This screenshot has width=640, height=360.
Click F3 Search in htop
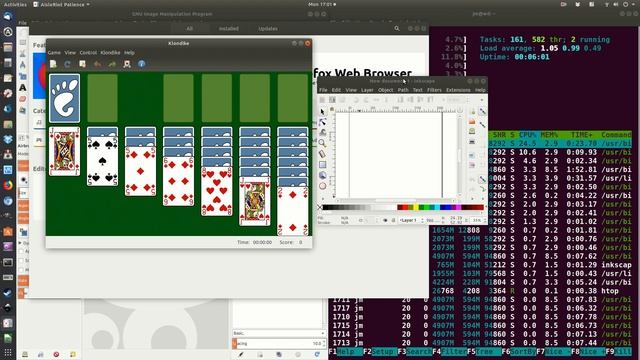coord(415,351)
